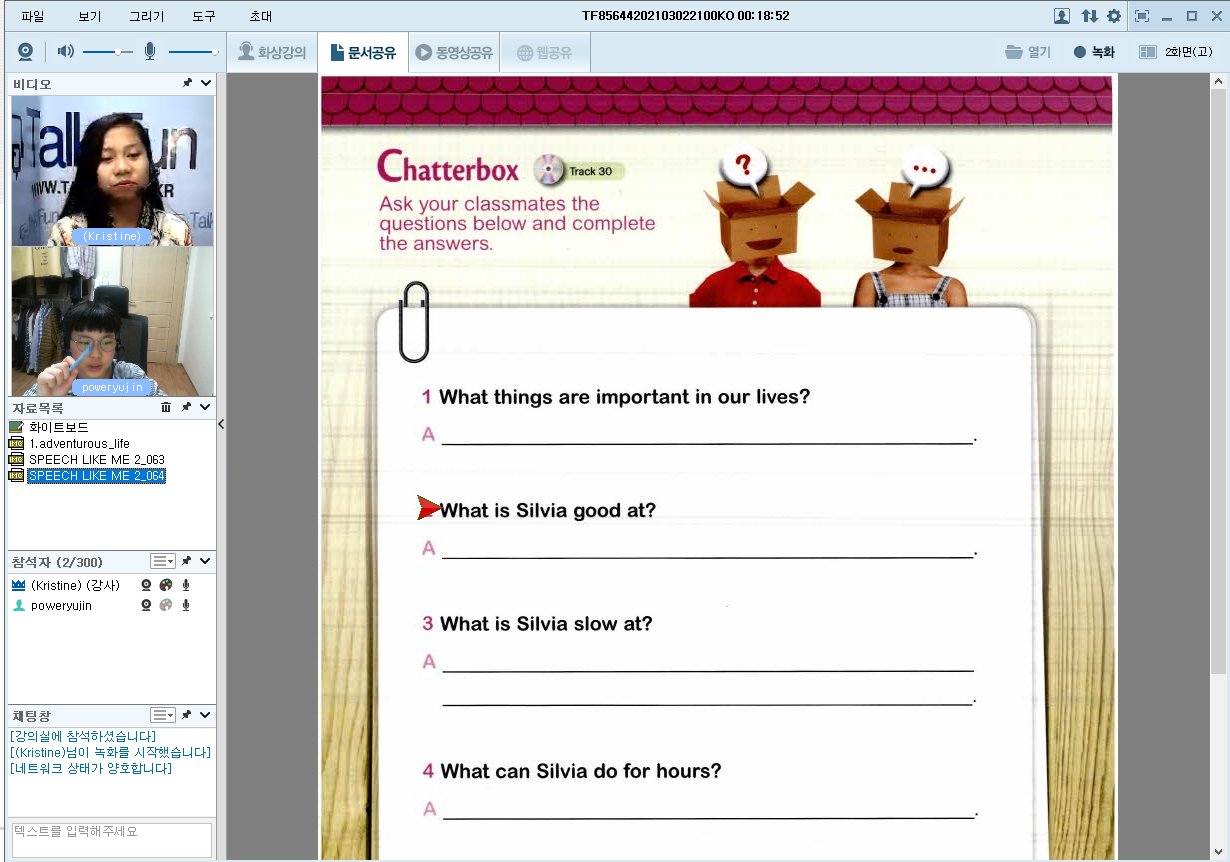This screenshot has height=862, width=1230.
Task: Switch to the 동영상공유 tab
Action: click(454, 53)
